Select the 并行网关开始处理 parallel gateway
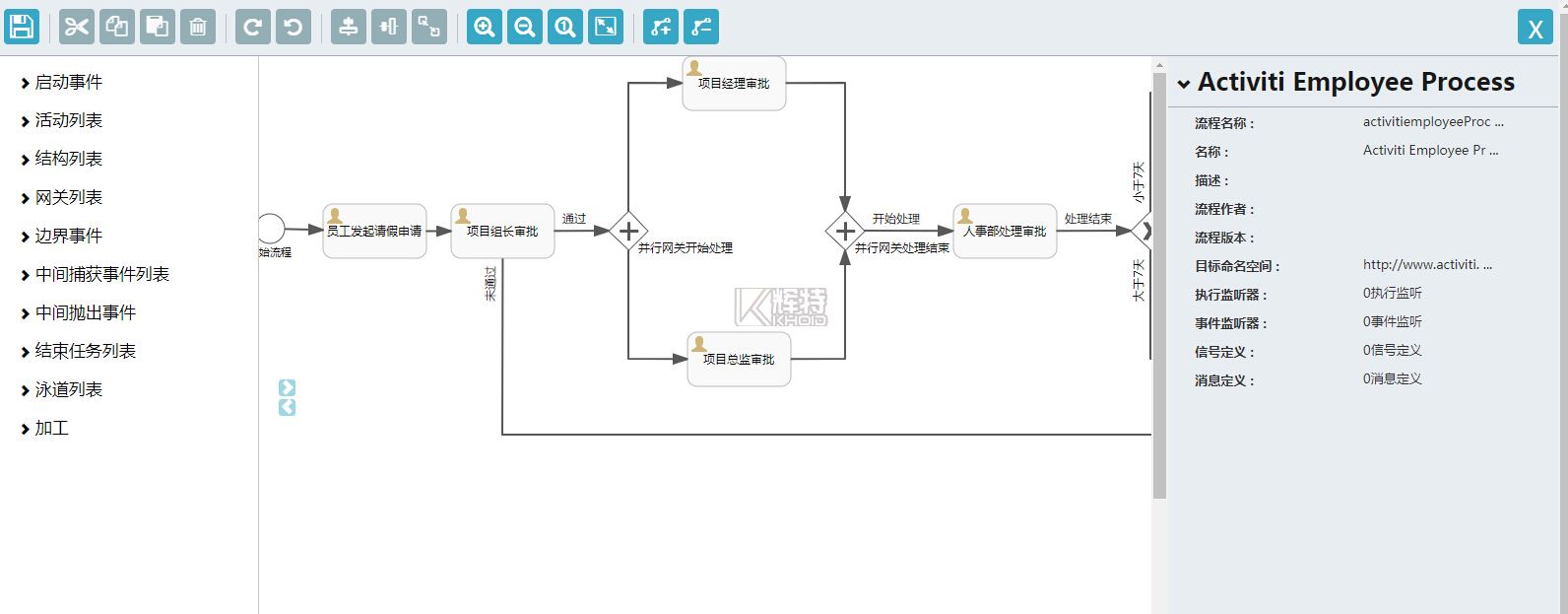Viewport: 1568px width, 614px height. click(x=628, y=232)
